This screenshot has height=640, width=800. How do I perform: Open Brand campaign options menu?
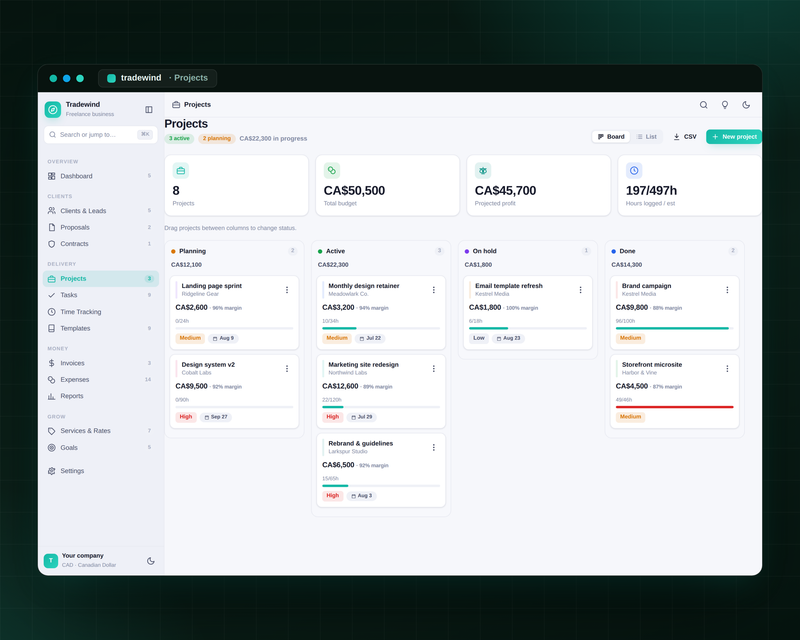727,290
